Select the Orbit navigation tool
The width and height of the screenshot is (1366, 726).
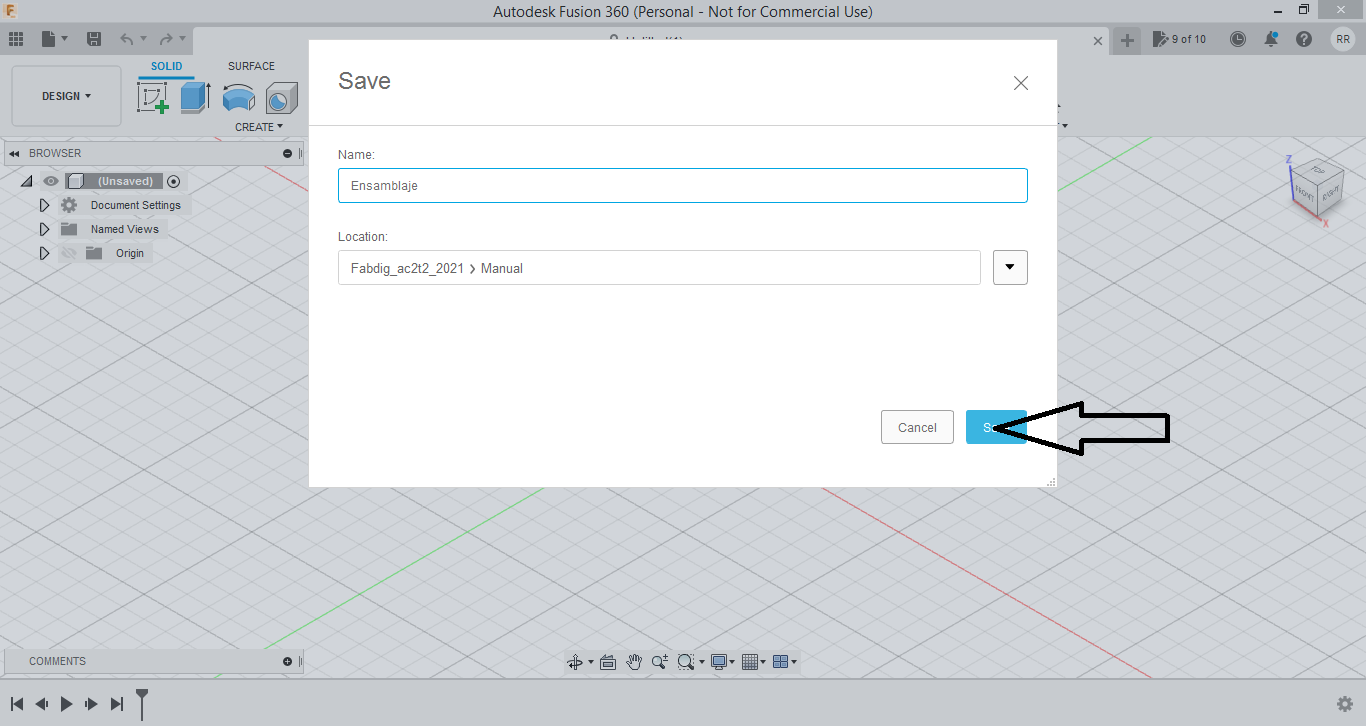click(575, 662)
